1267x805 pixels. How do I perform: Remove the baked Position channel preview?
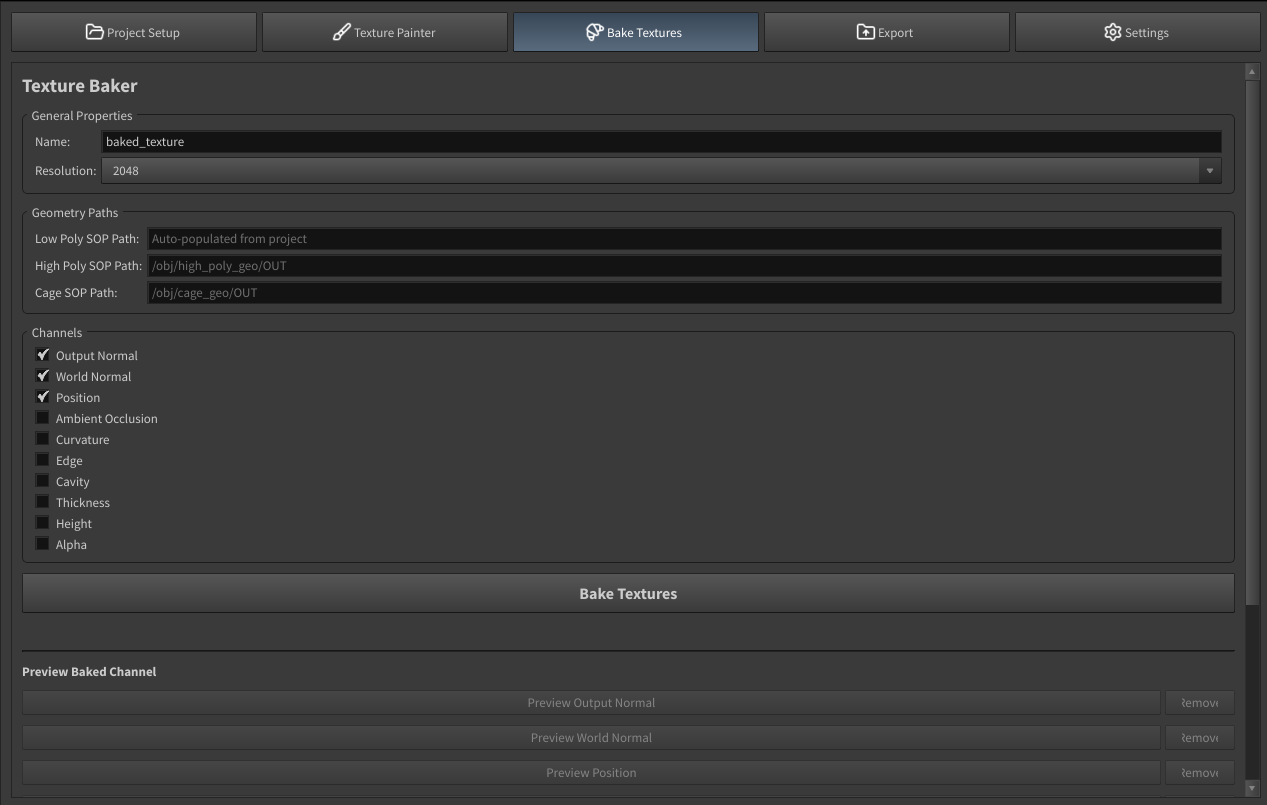click(1199, 773)
